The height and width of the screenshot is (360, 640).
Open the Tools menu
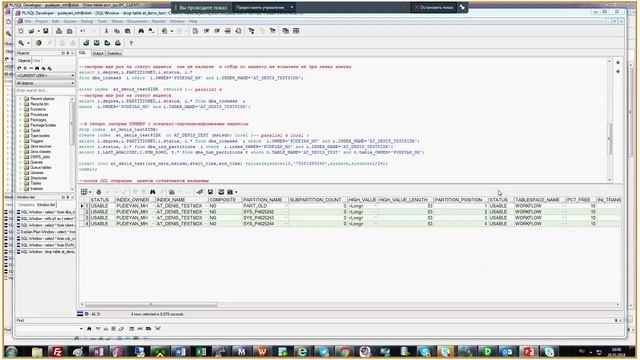[102, 21]
